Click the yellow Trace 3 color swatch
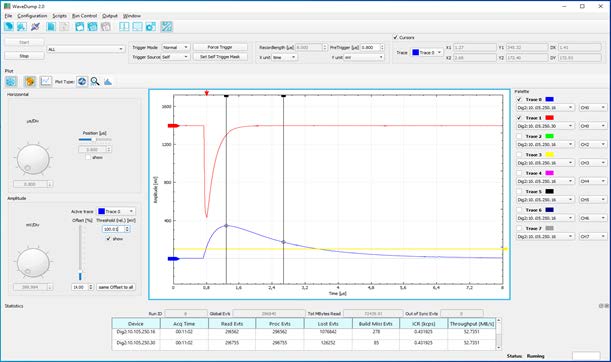The width and height of the screenshot is (611, 362). (549, 155)
